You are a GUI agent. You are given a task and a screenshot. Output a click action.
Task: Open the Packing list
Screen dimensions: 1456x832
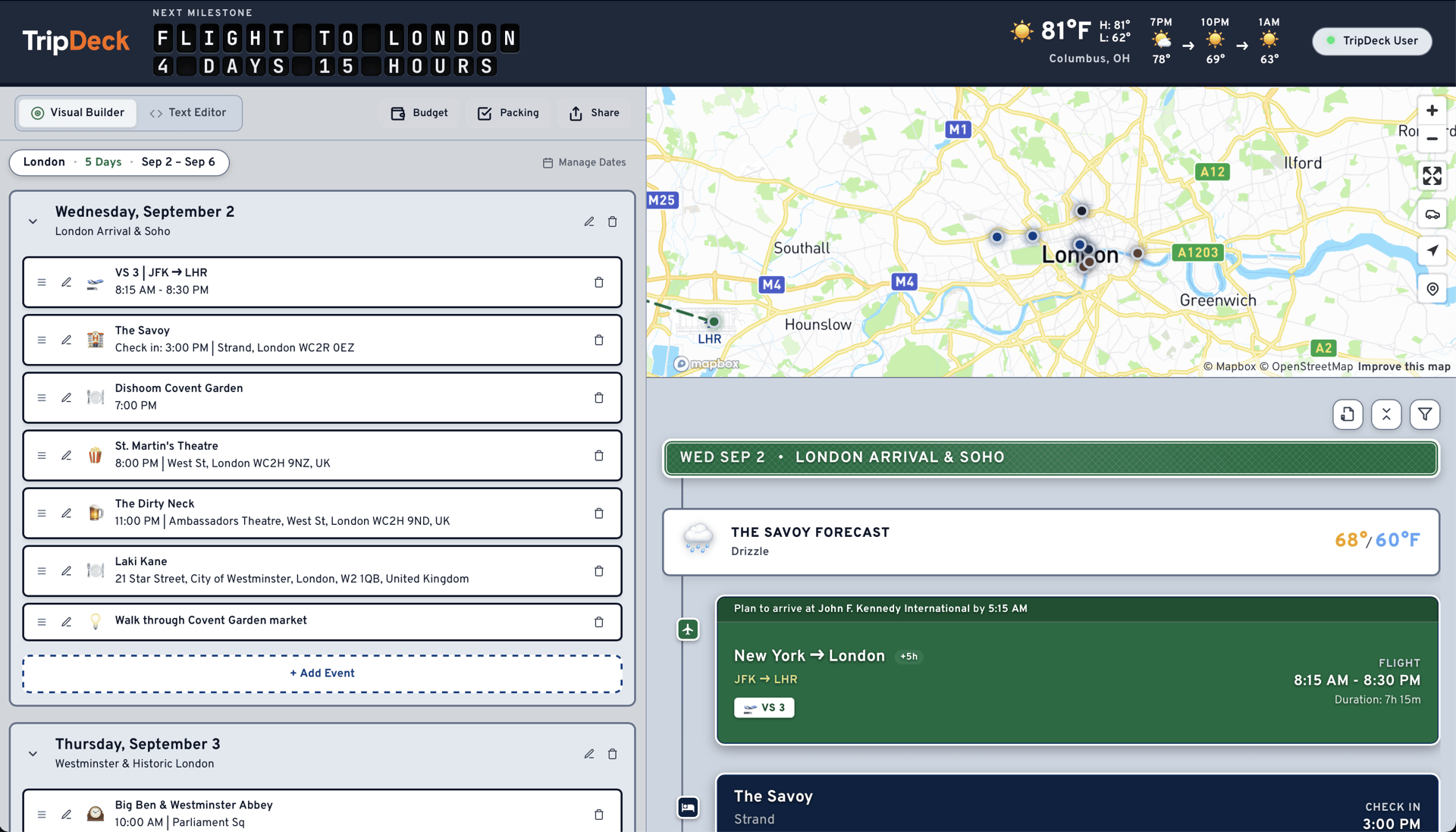click(x=508, y=113)
